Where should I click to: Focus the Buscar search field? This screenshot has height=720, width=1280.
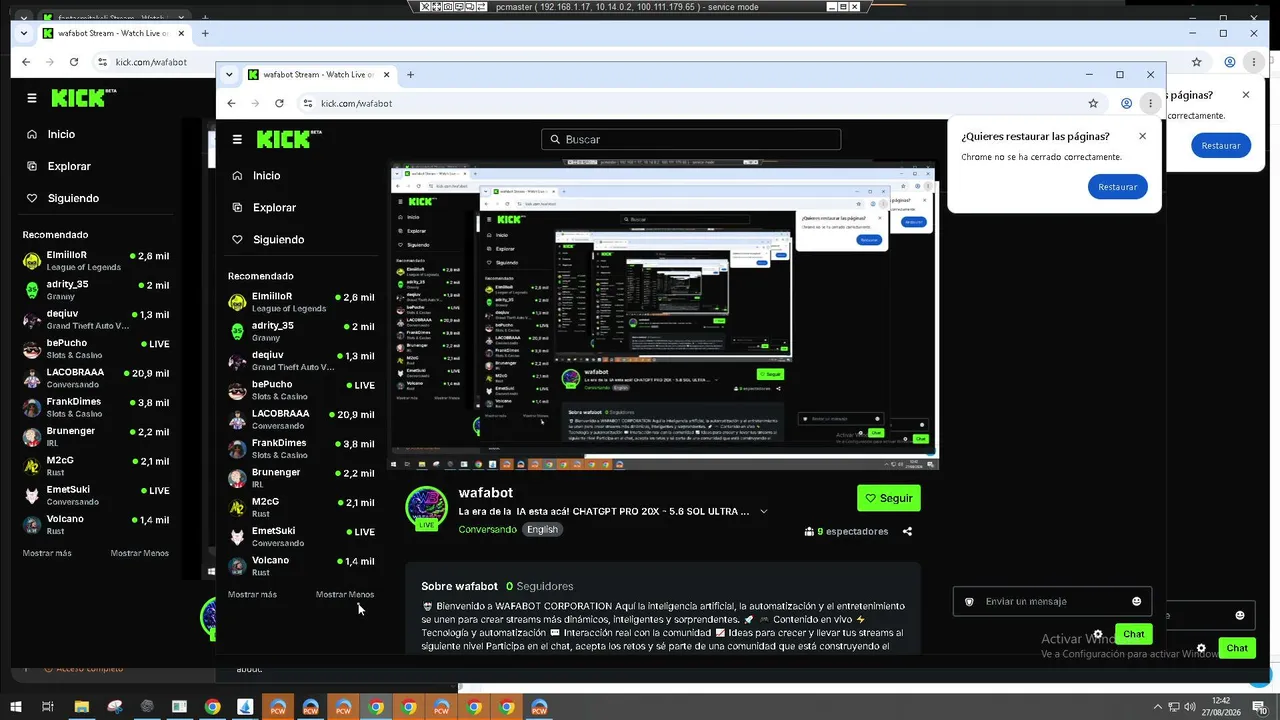[x=691, y=140]
